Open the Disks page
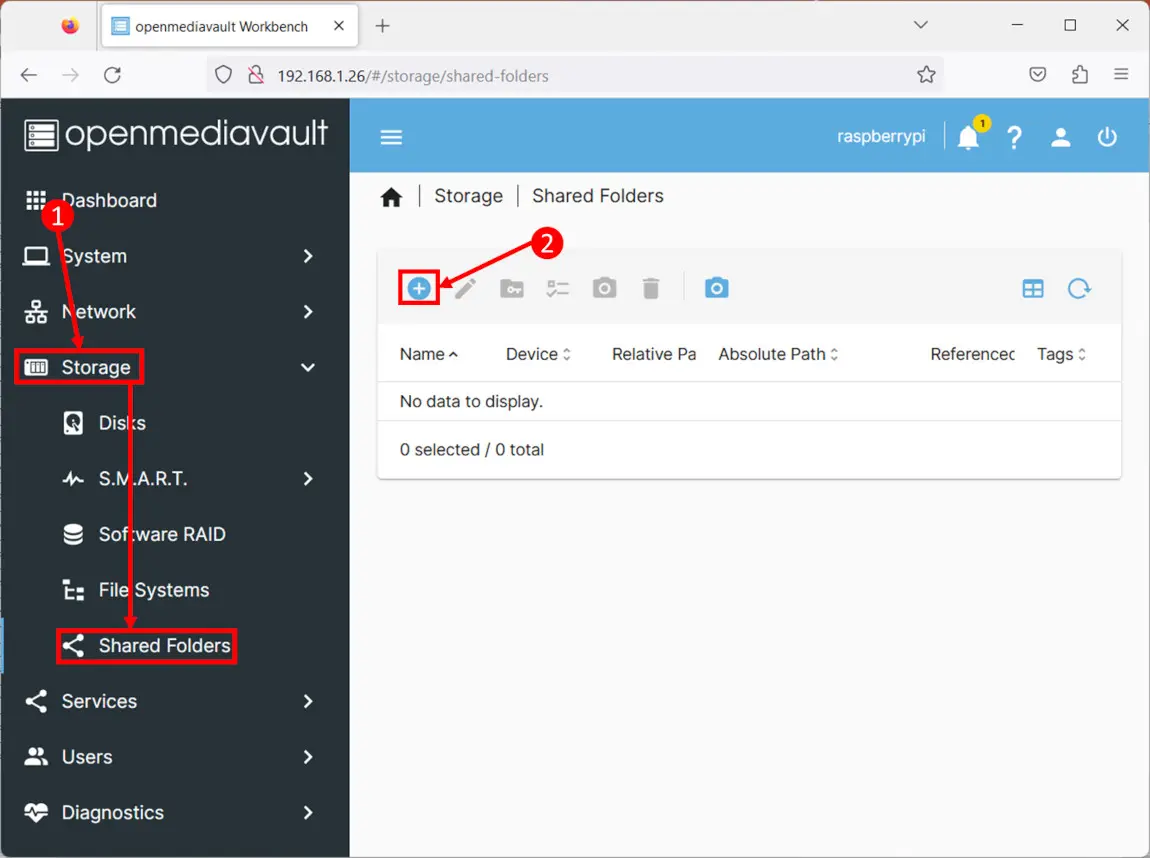The width and height of the screenshot is (1150, 858). [x=122, y=423]
